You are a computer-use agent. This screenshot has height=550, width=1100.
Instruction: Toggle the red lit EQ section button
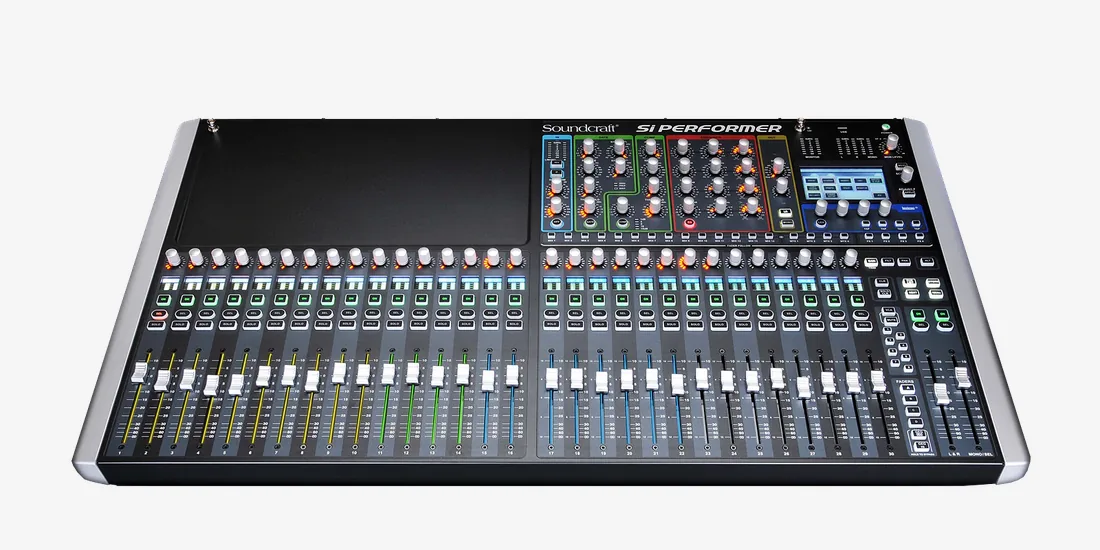[689, 222]
